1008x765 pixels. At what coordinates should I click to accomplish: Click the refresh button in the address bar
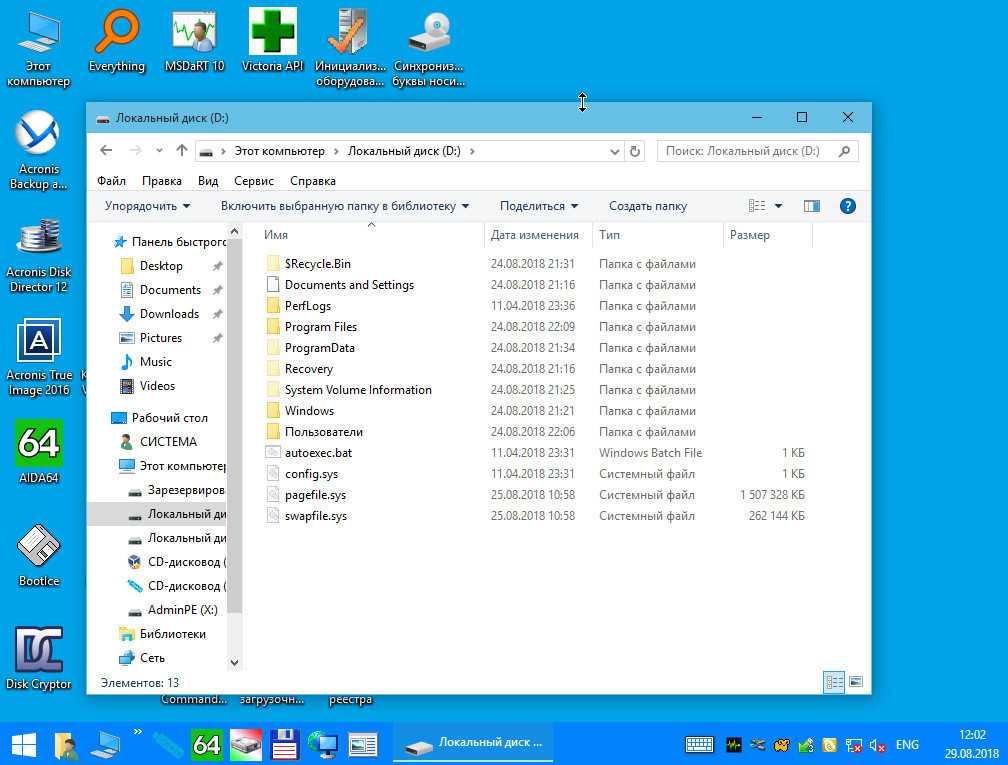(x=635, y=151)
